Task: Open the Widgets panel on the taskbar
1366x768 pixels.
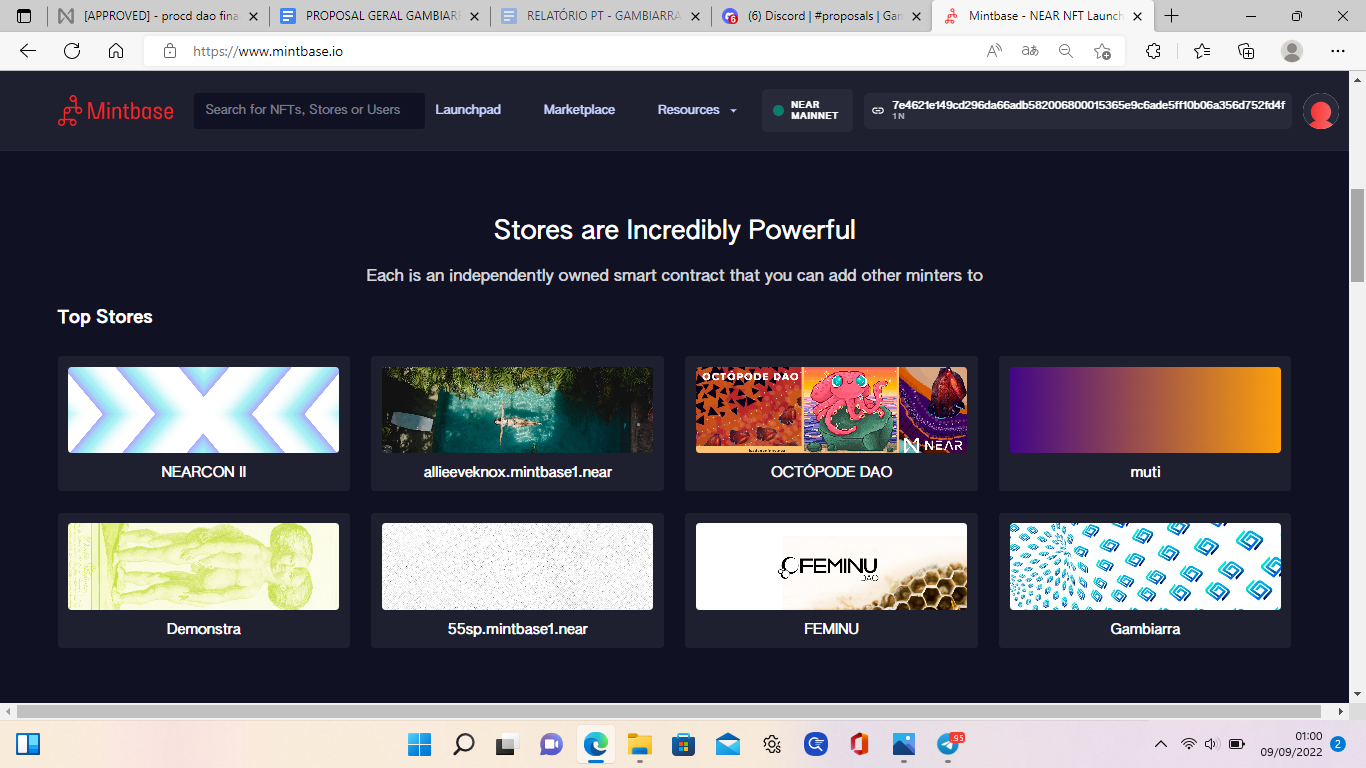Action: (28, 744)
